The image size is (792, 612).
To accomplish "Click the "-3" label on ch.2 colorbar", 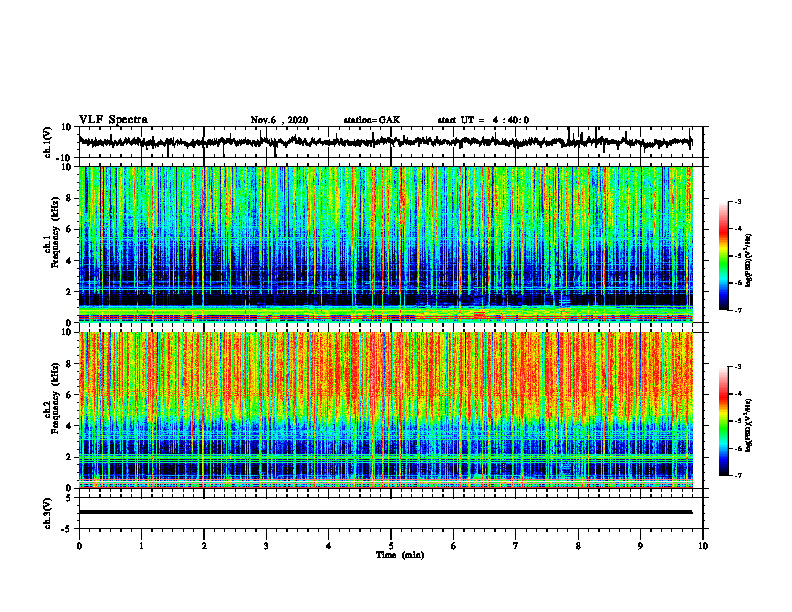I will coord(737,367).
